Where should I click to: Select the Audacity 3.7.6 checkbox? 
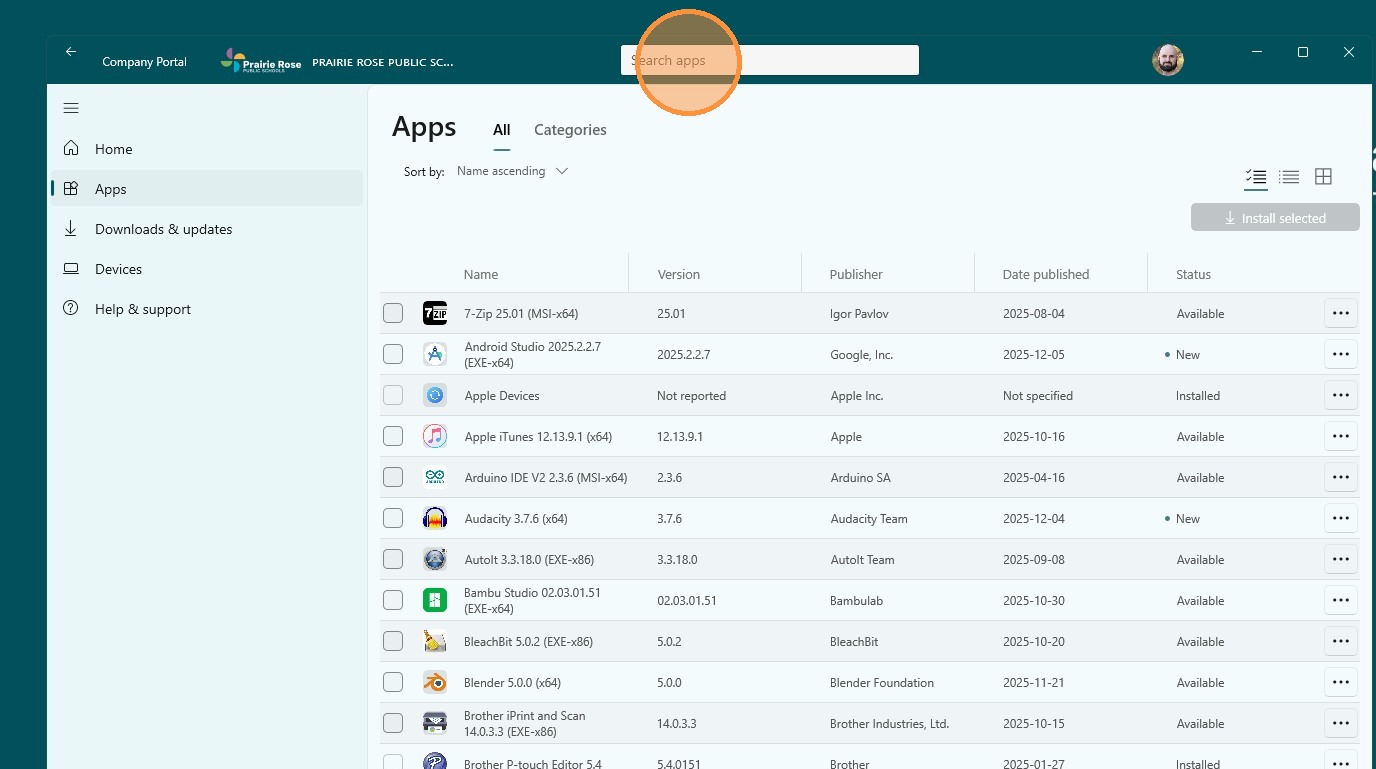pos(393,519)
